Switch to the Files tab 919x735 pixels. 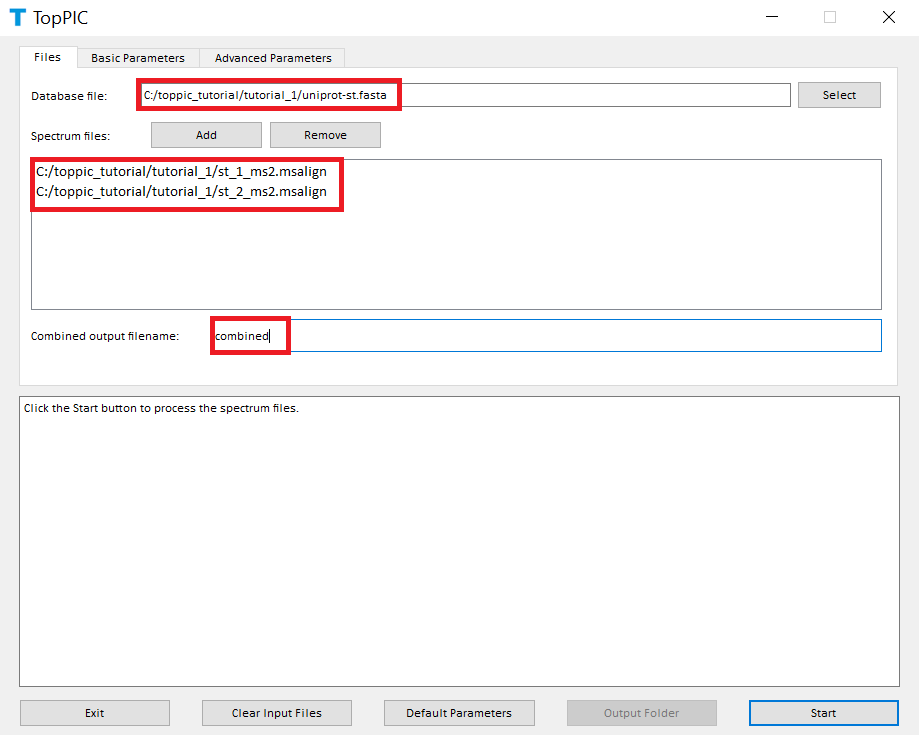[x=48, y=57]
